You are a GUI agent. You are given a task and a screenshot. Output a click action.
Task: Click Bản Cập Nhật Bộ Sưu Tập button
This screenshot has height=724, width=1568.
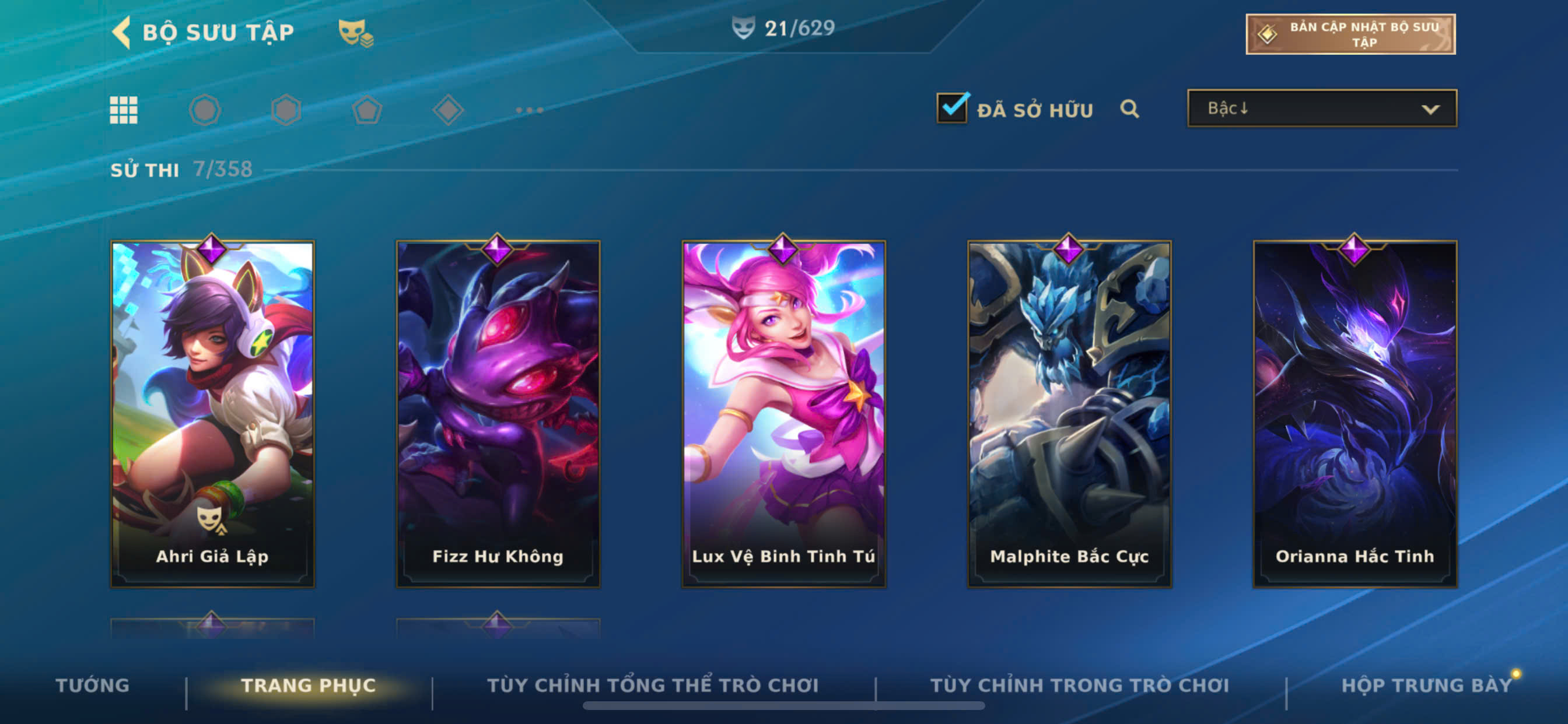click(x=1350, y=34)
